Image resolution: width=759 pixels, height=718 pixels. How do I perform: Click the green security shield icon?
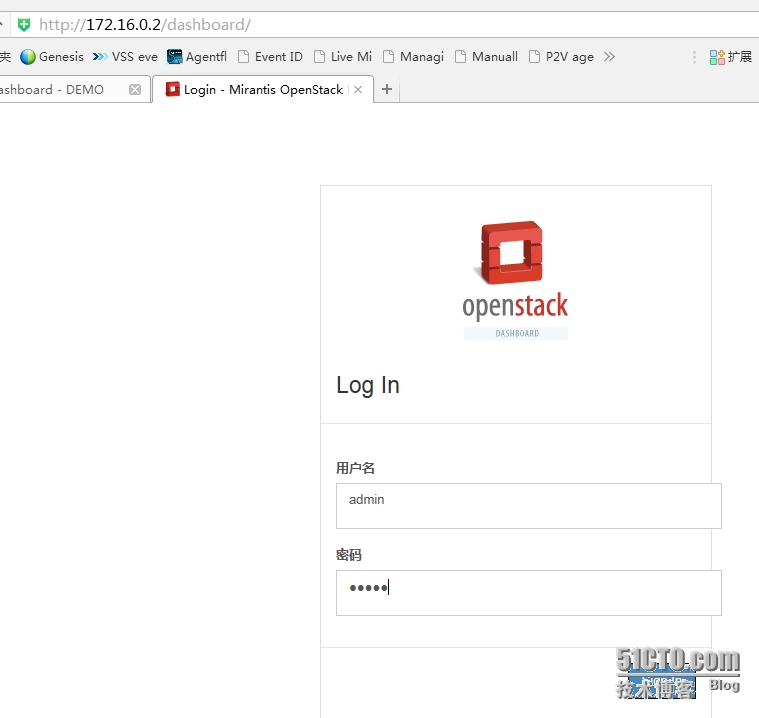24,25
